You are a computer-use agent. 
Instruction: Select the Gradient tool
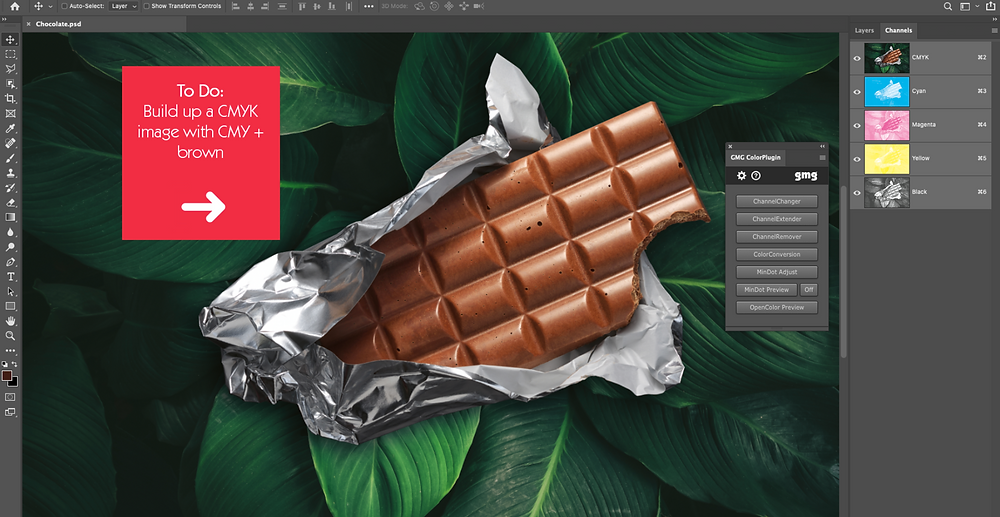[x=11, y=217]
